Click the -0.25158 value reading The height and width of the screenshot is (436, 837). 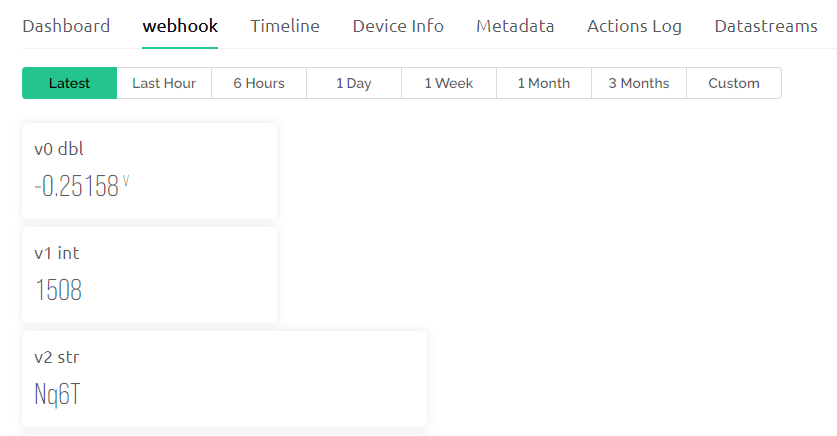(x=76, y=187)
